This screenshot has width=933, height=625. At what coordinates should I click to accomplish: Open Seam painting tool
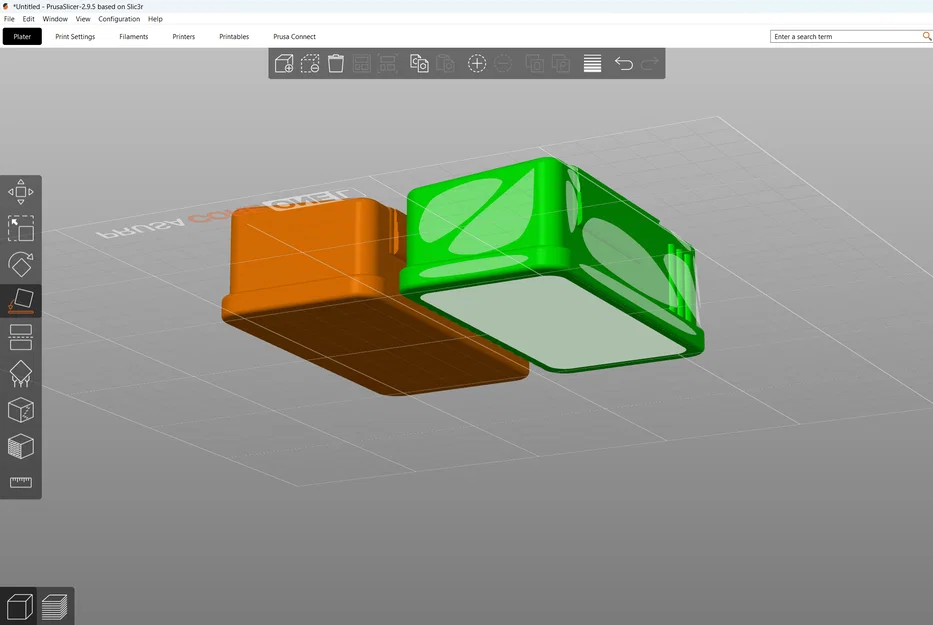[21, 410]
